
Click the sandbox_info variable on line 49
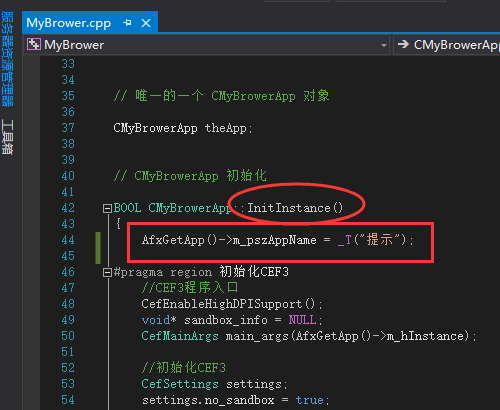pos(226,320)
